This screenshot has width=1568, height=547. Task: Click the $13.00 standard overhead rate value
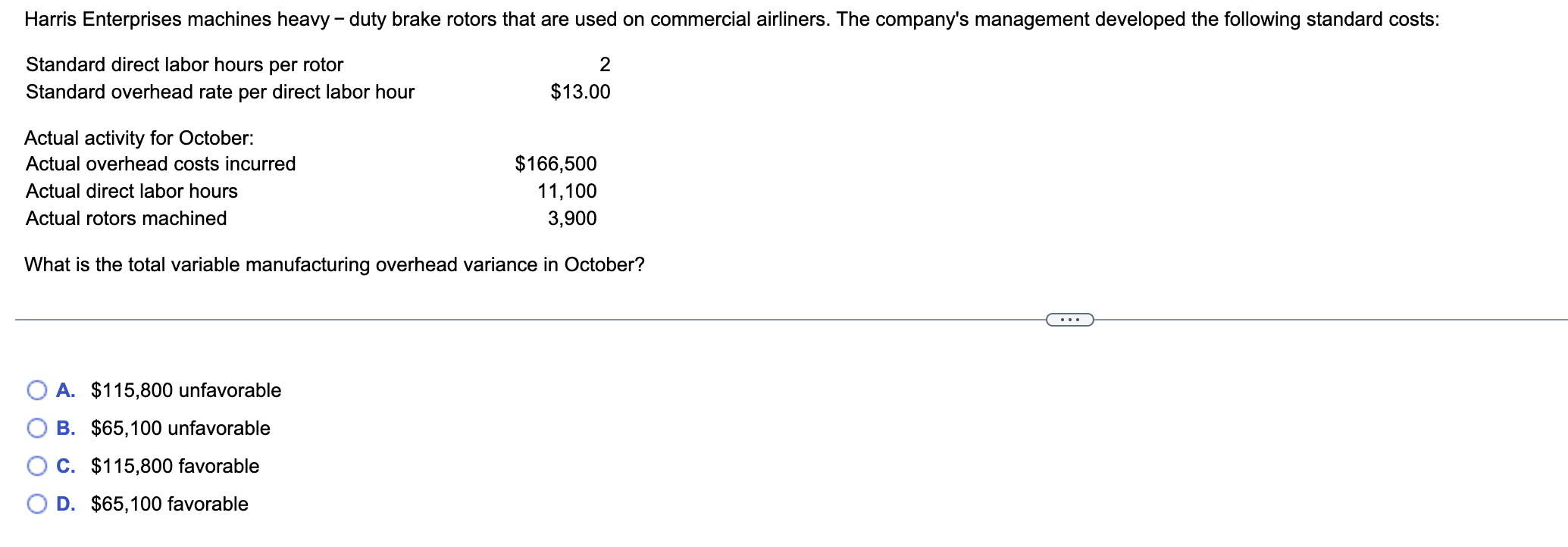coord(580,92)
